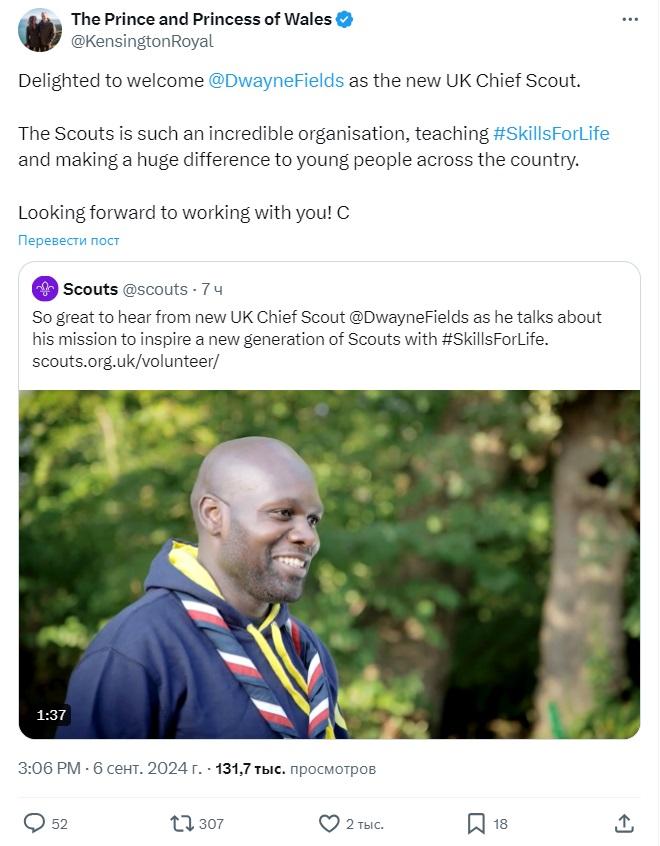
Task: Click the blue verified badge icon
Action: coord(345,20)
